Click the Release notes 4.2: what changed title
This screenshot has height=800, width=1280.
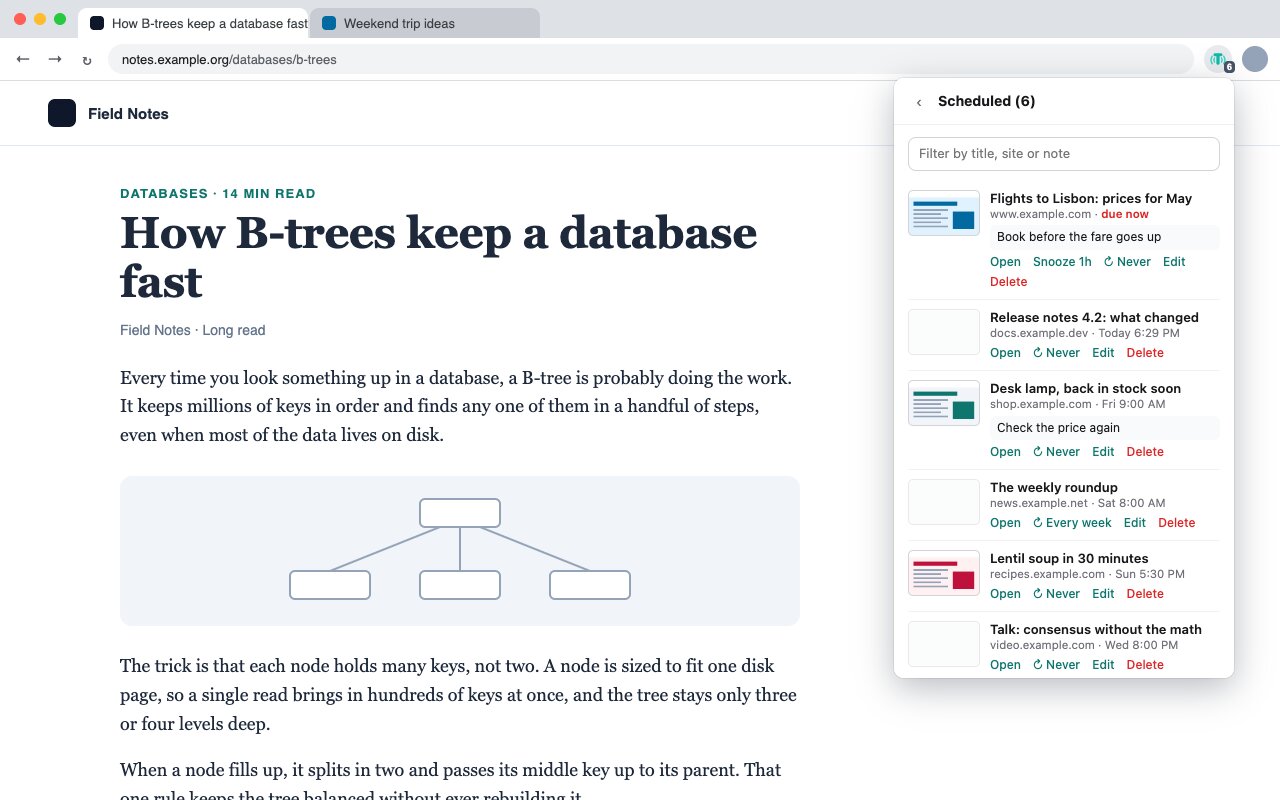[x=1094, y=318]
